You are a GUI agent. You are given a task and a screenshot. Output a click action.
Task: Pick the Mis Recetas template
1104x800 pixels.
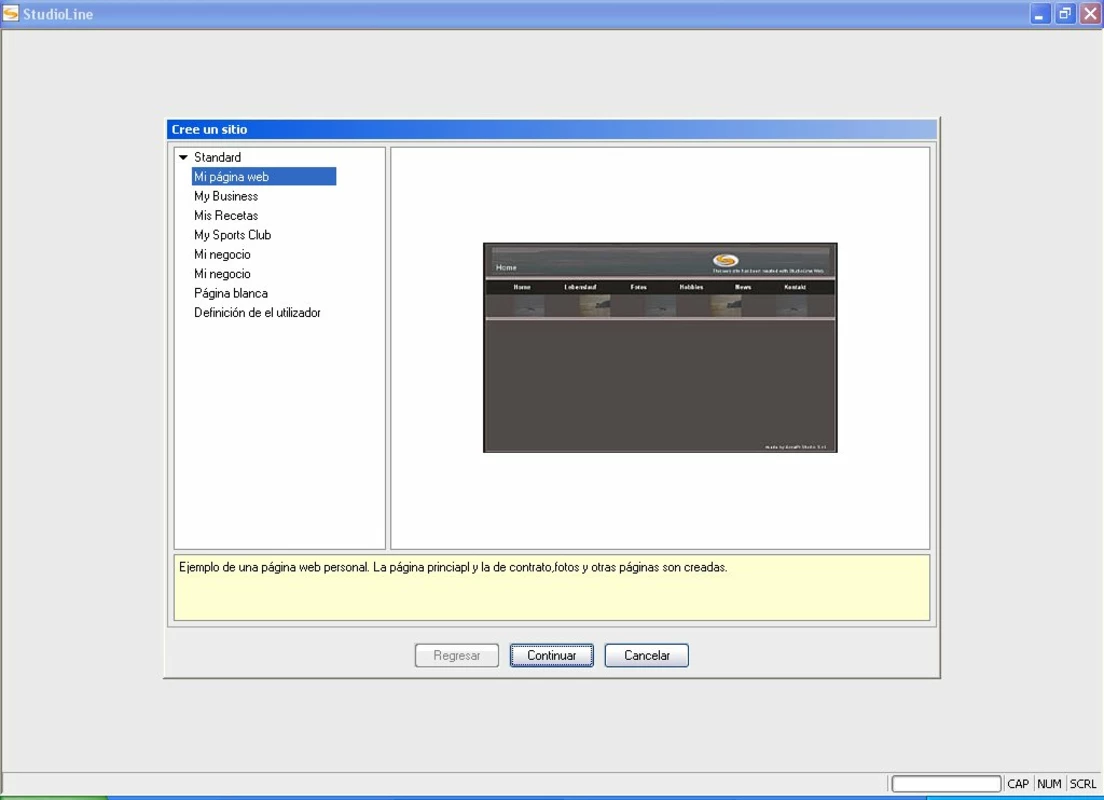pyautogui.click(x=226, y=215)
